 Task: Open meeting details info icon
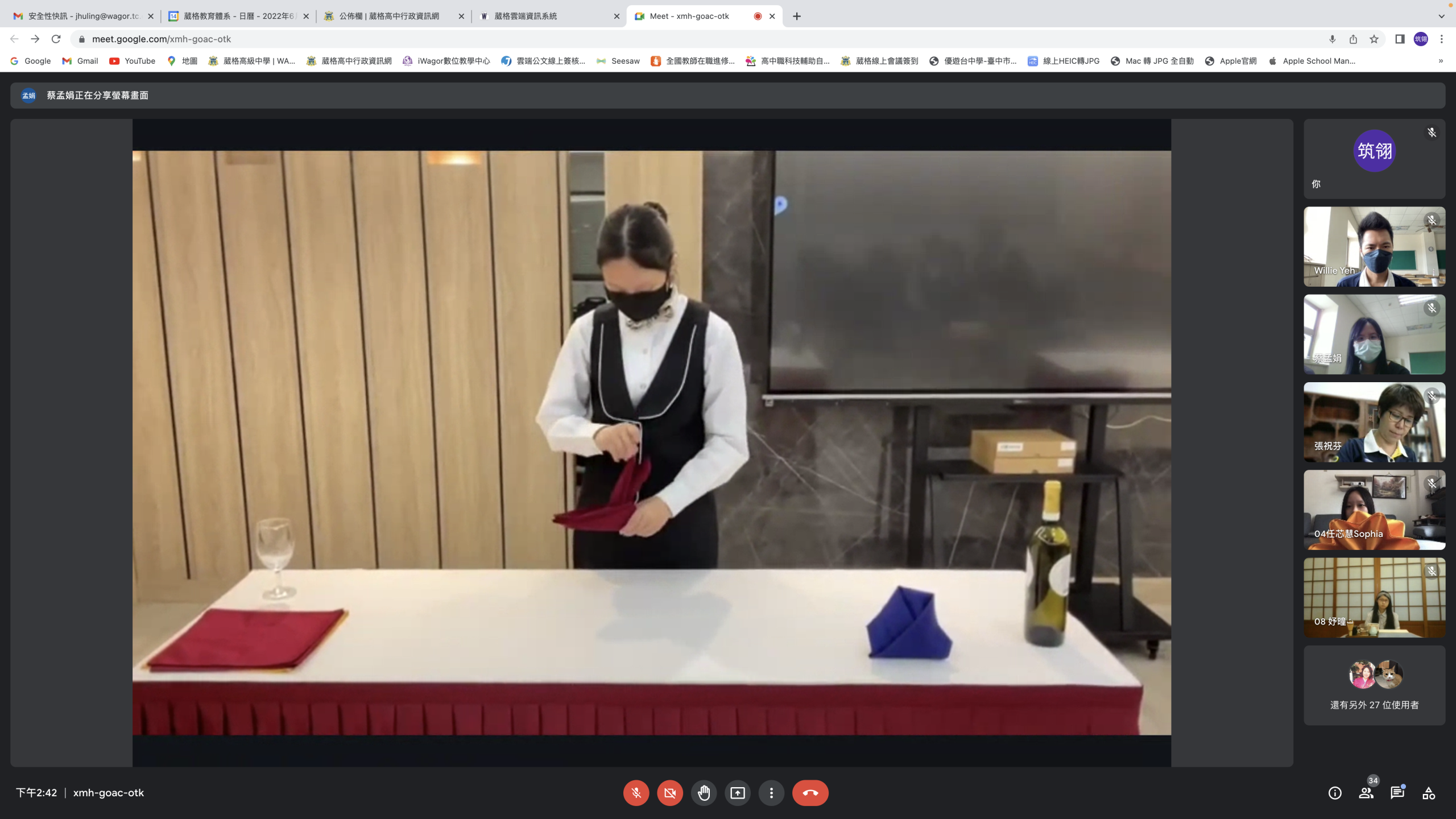click(1335, 793)
